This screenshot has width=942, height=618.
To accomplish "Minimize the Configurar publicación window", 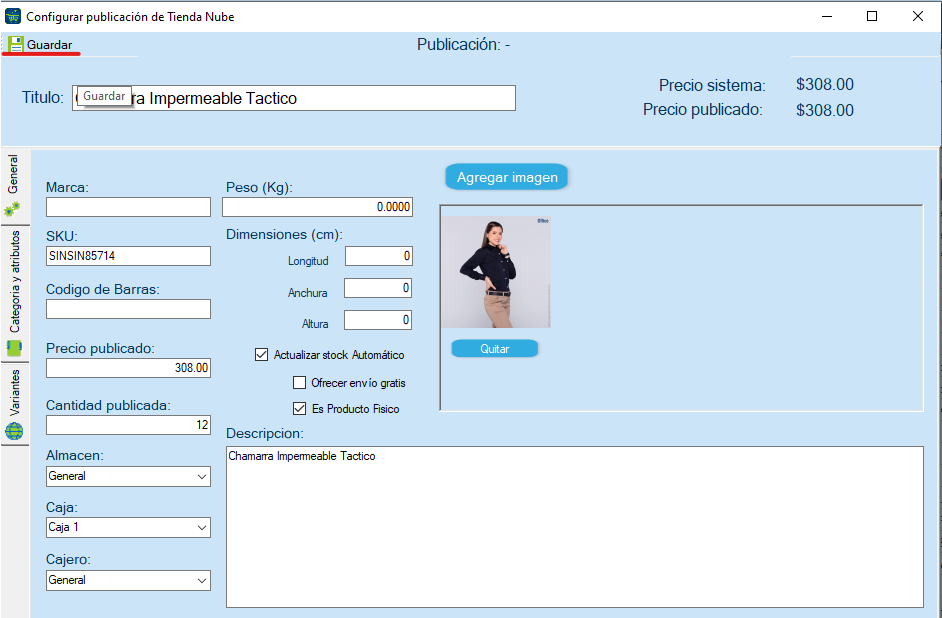I will click(827, 16).
